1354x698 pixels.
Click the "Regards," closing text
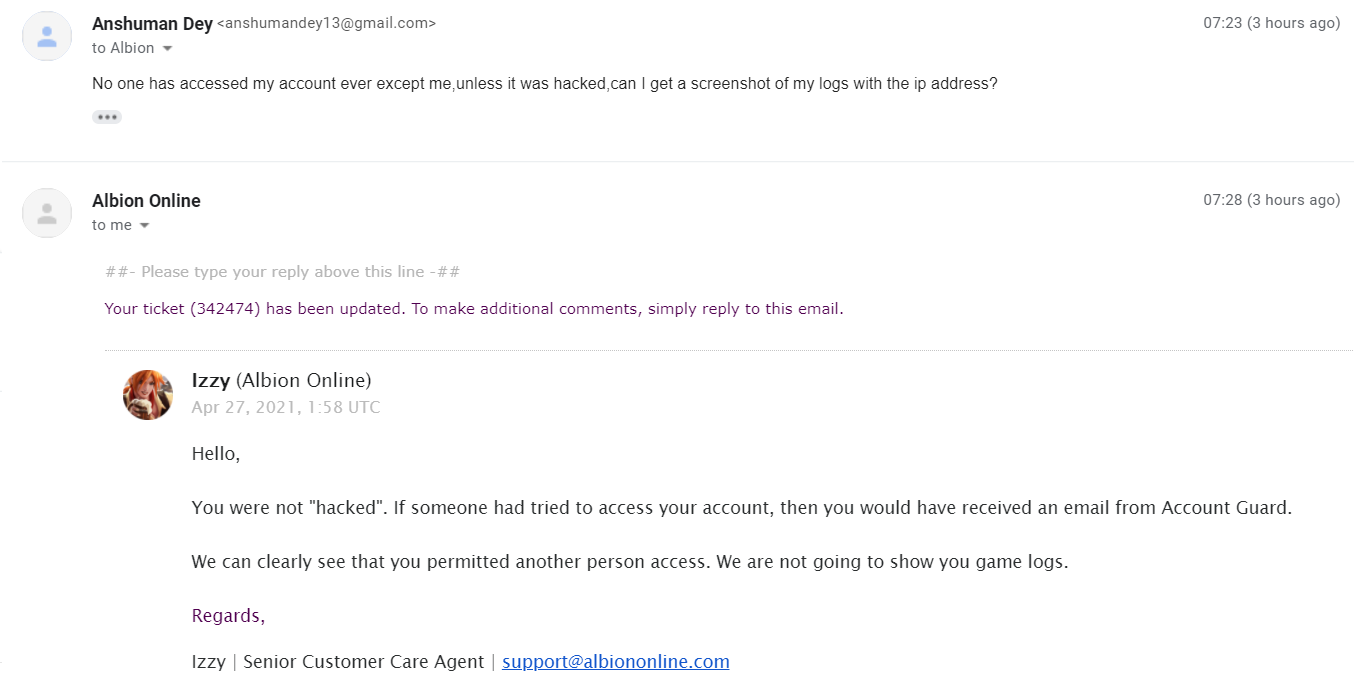(228, 616)
